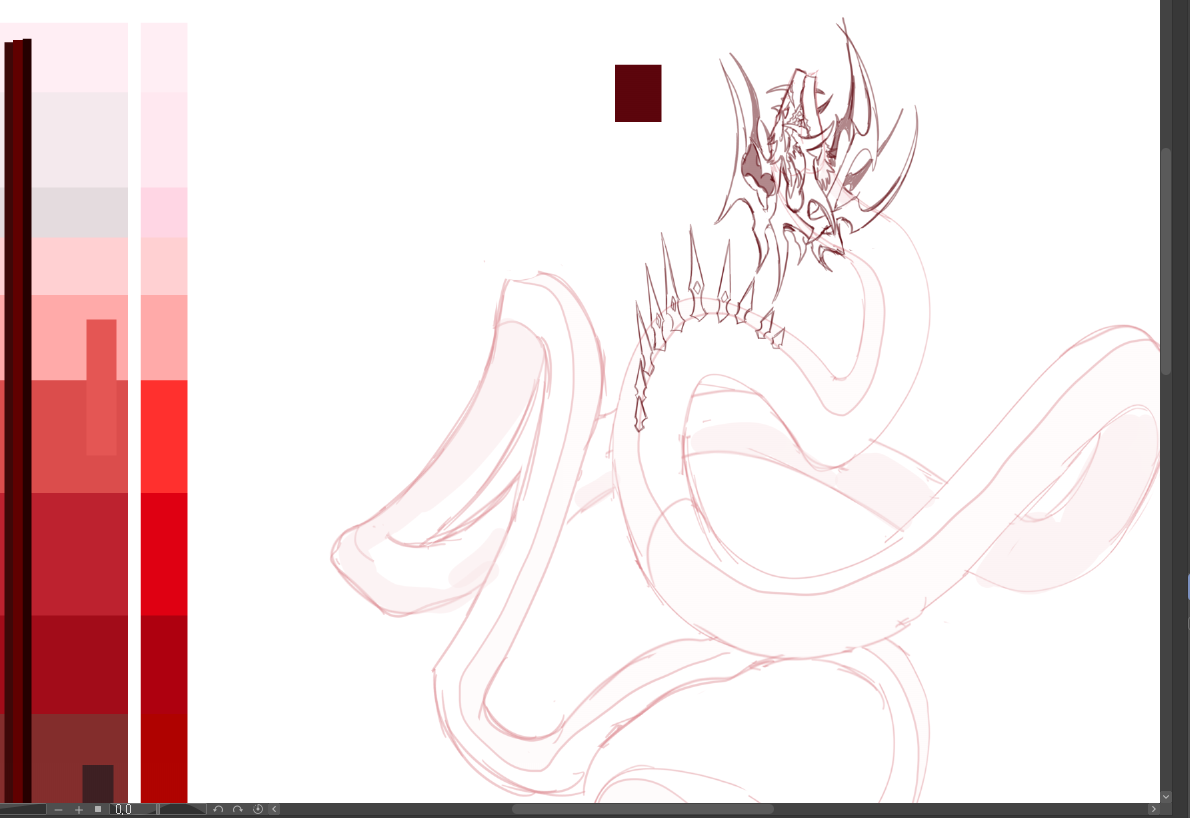Rotate canvas left with counterclockwise arrow
Screen dimensions: 1190x818
(218, 809)
